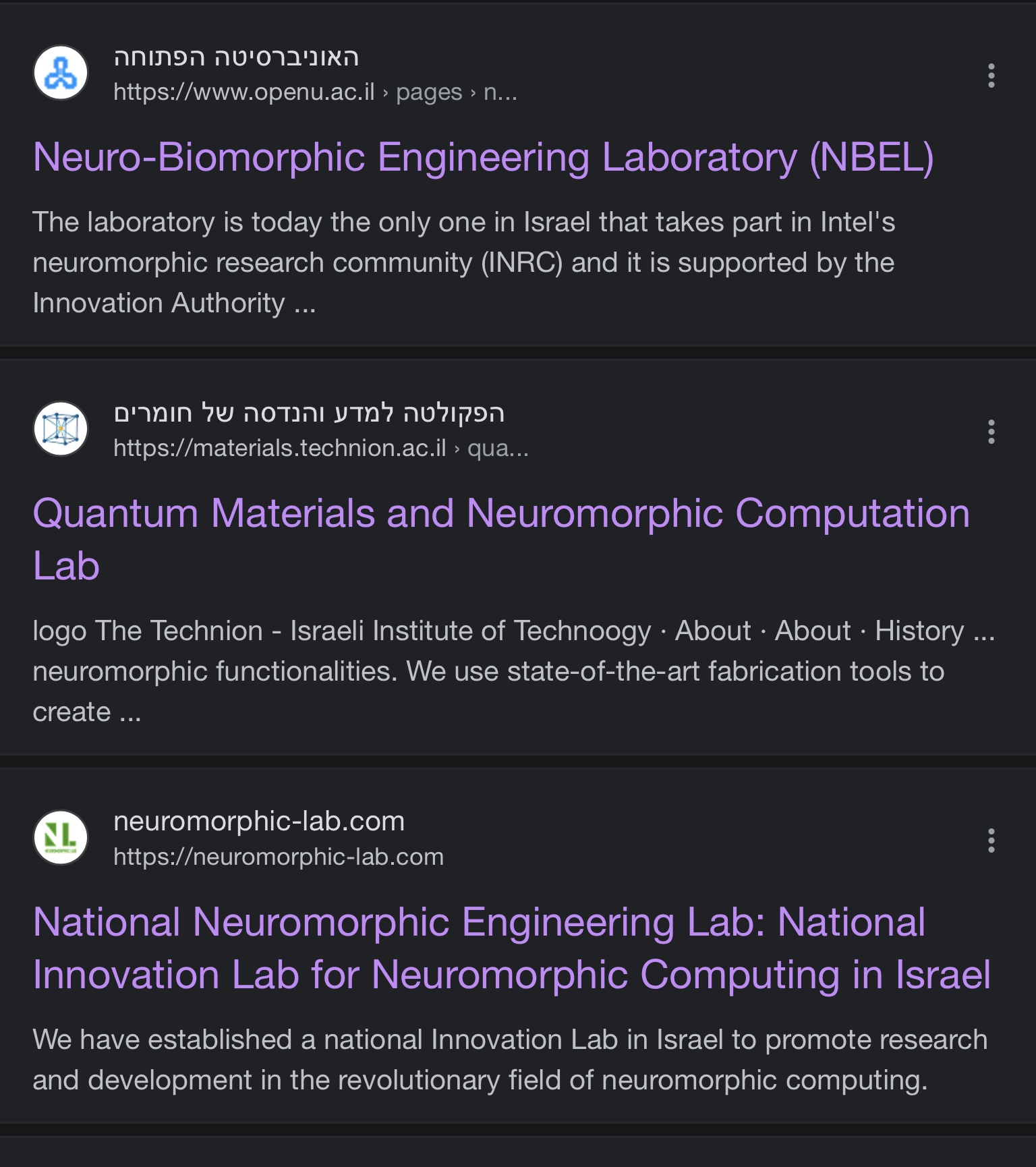This screenshot has height=1167, width=1036.
Task: Click the האוניברסיטה הפתוחה site name
Action: click(236, 57)
